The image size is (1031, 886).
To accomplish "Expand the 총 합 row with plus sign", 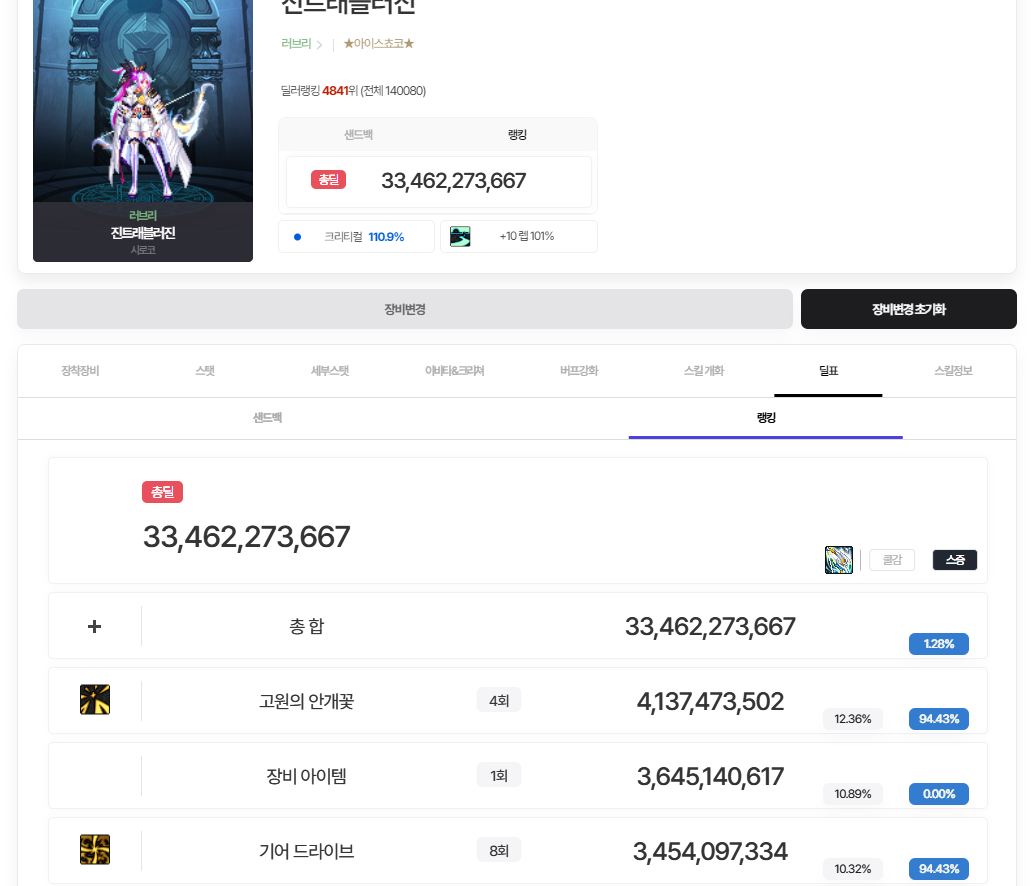I will 95,626.
